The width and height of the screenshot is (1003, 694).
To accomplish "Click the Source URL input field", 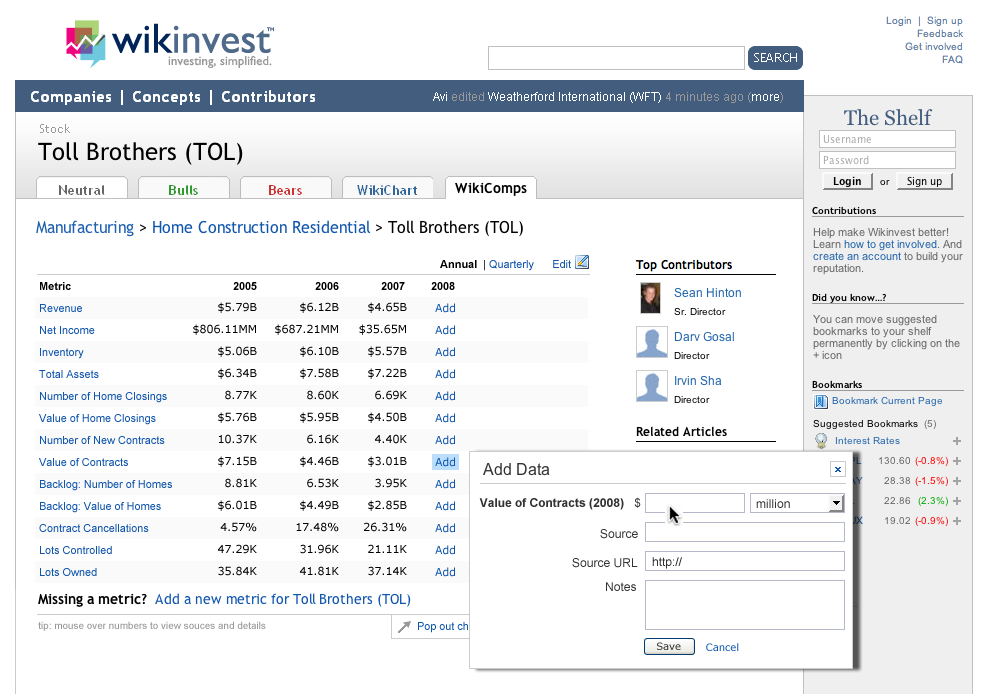I will click(744, 562).
